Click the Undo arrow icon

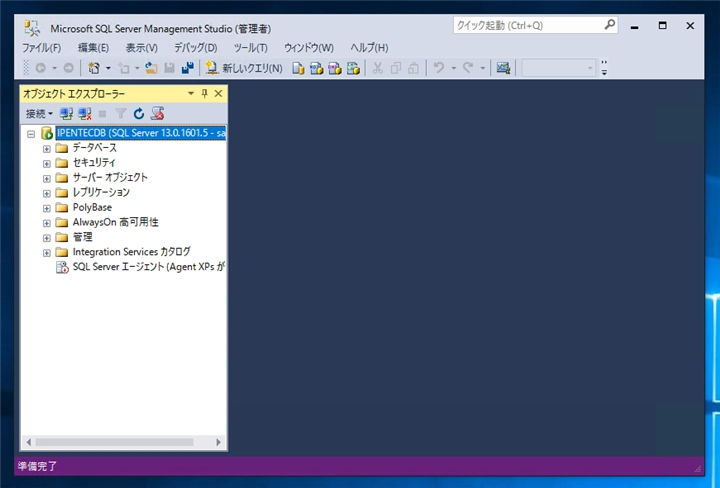(x=439, y=68)
